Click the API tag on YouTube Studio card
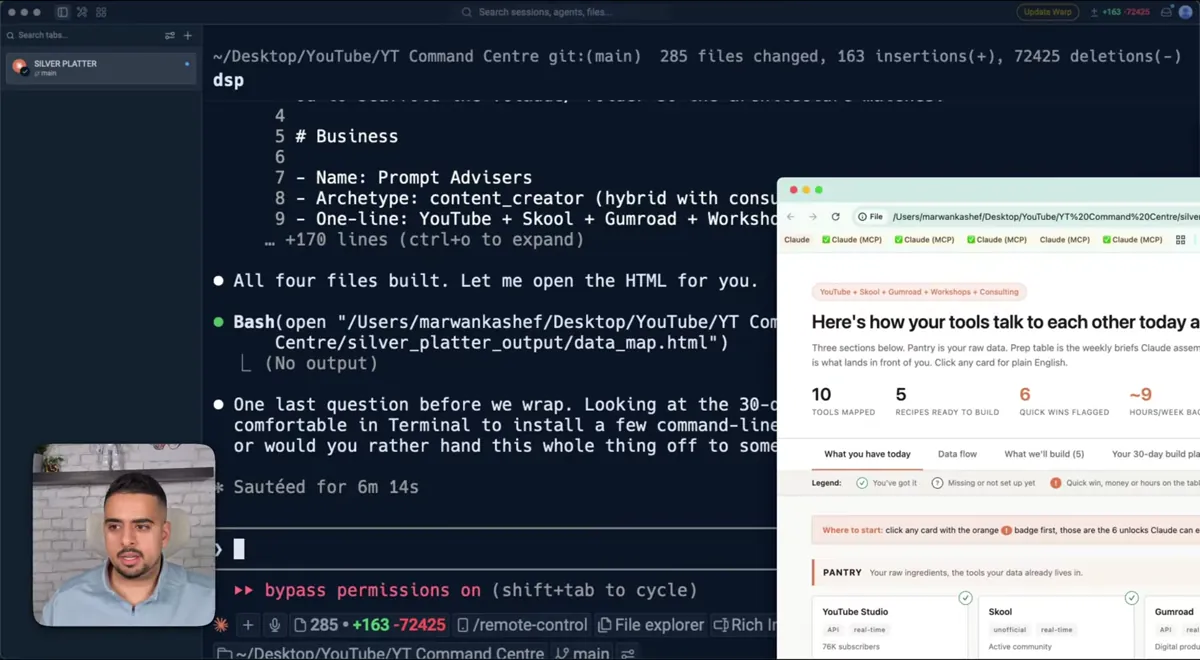The image size is (1200, 660). [x=833, y=630]
